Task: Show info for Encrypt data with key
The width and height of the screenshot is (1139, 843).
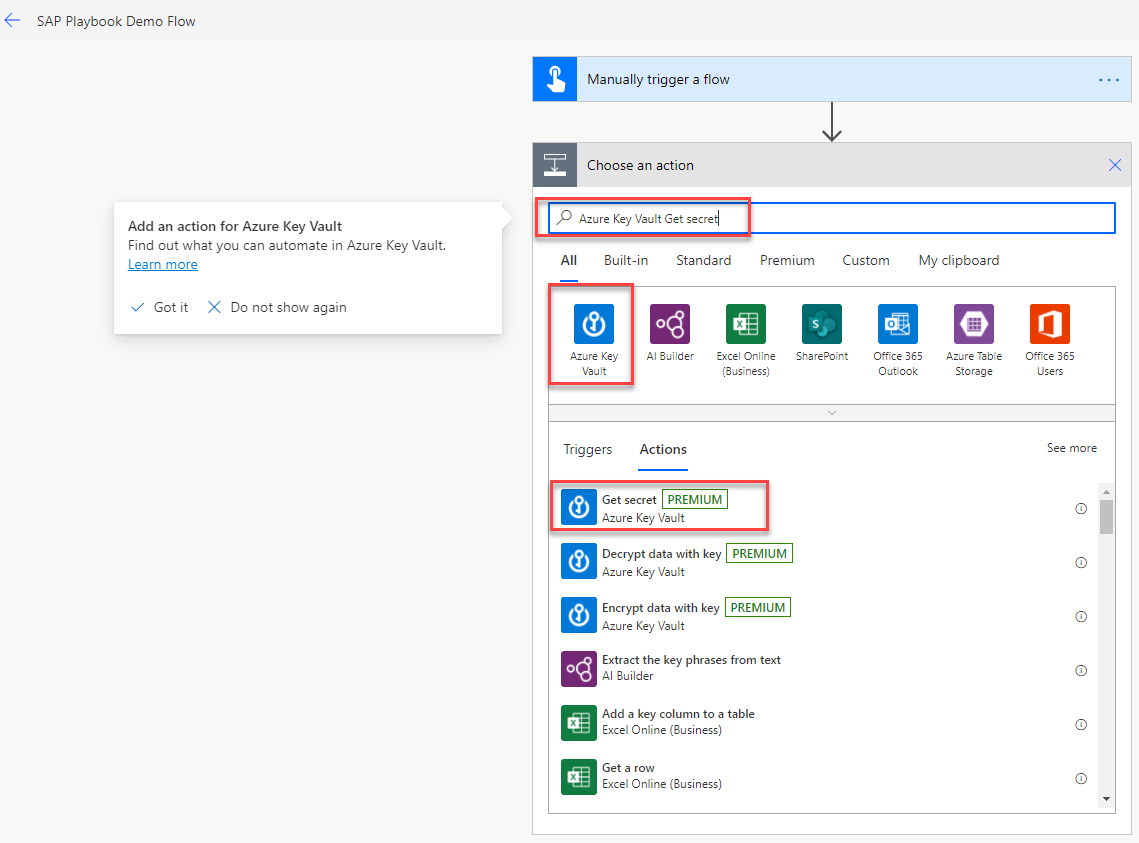Action: (1081, 616)
